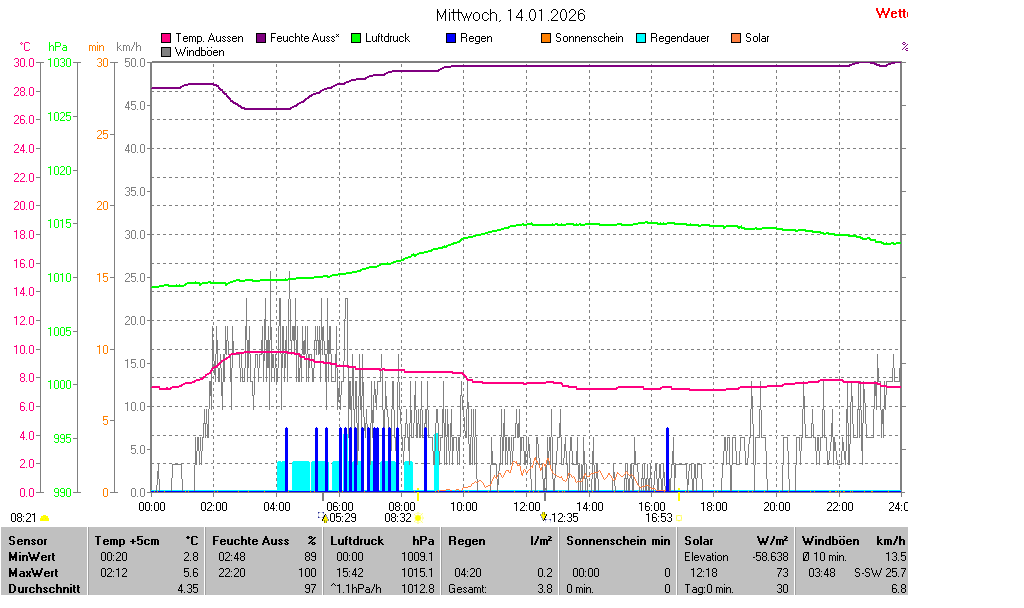Click the chart title Mittwoch, 14.01.2026
The image size is (1024, 608).
[511, 15]
